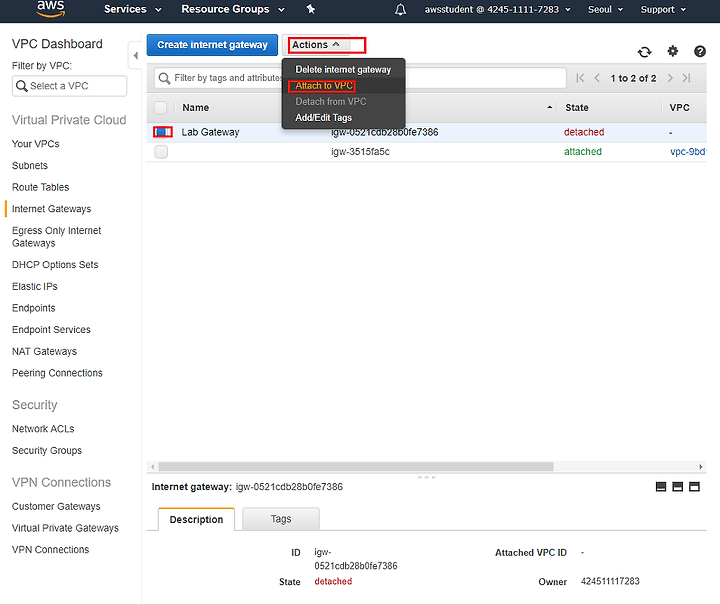Screen dimensions: 720x604
Task: Open Route Tables in sidebar
Action: [40, 187]
